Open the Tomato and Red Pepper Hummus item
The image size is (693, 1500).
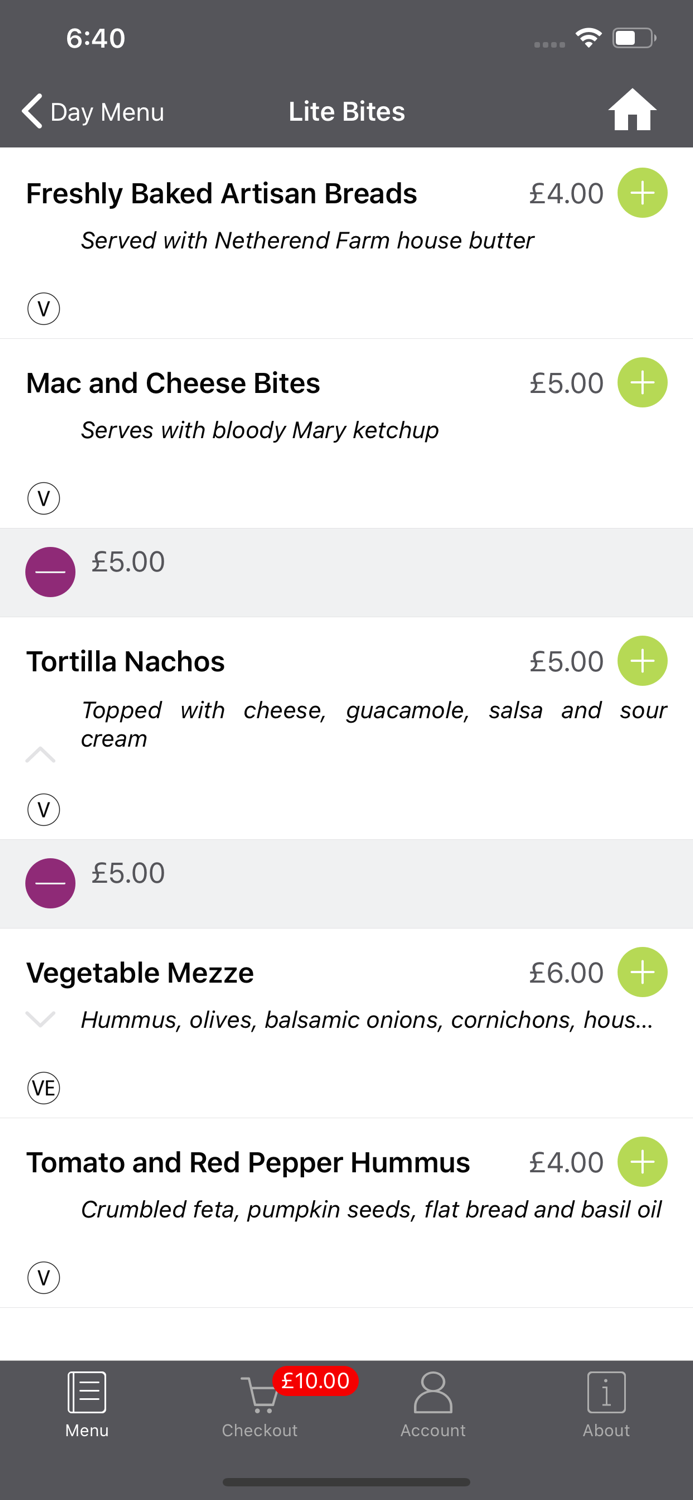click(x=248, y=1163)
